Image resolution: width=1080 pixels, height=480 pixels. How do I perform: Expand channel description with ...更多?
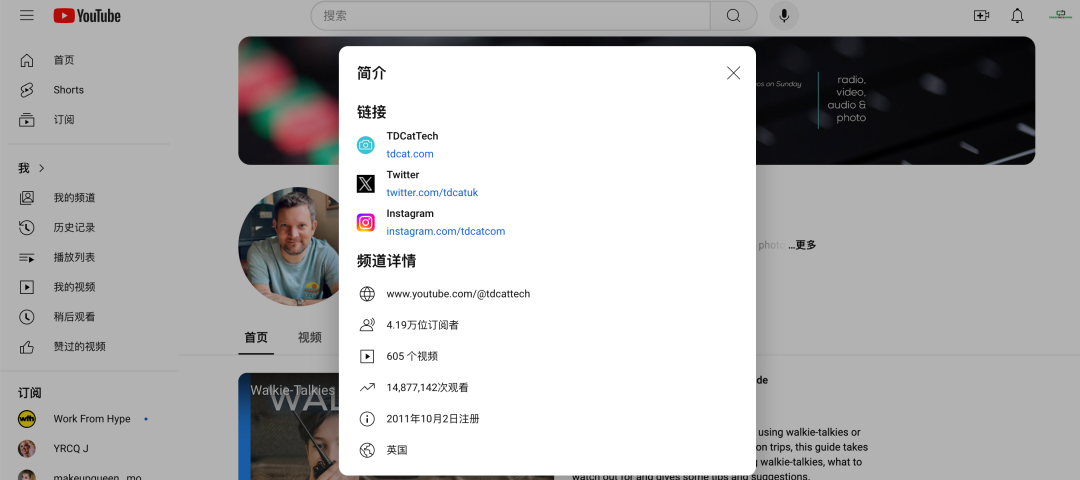tap(802, 245)
